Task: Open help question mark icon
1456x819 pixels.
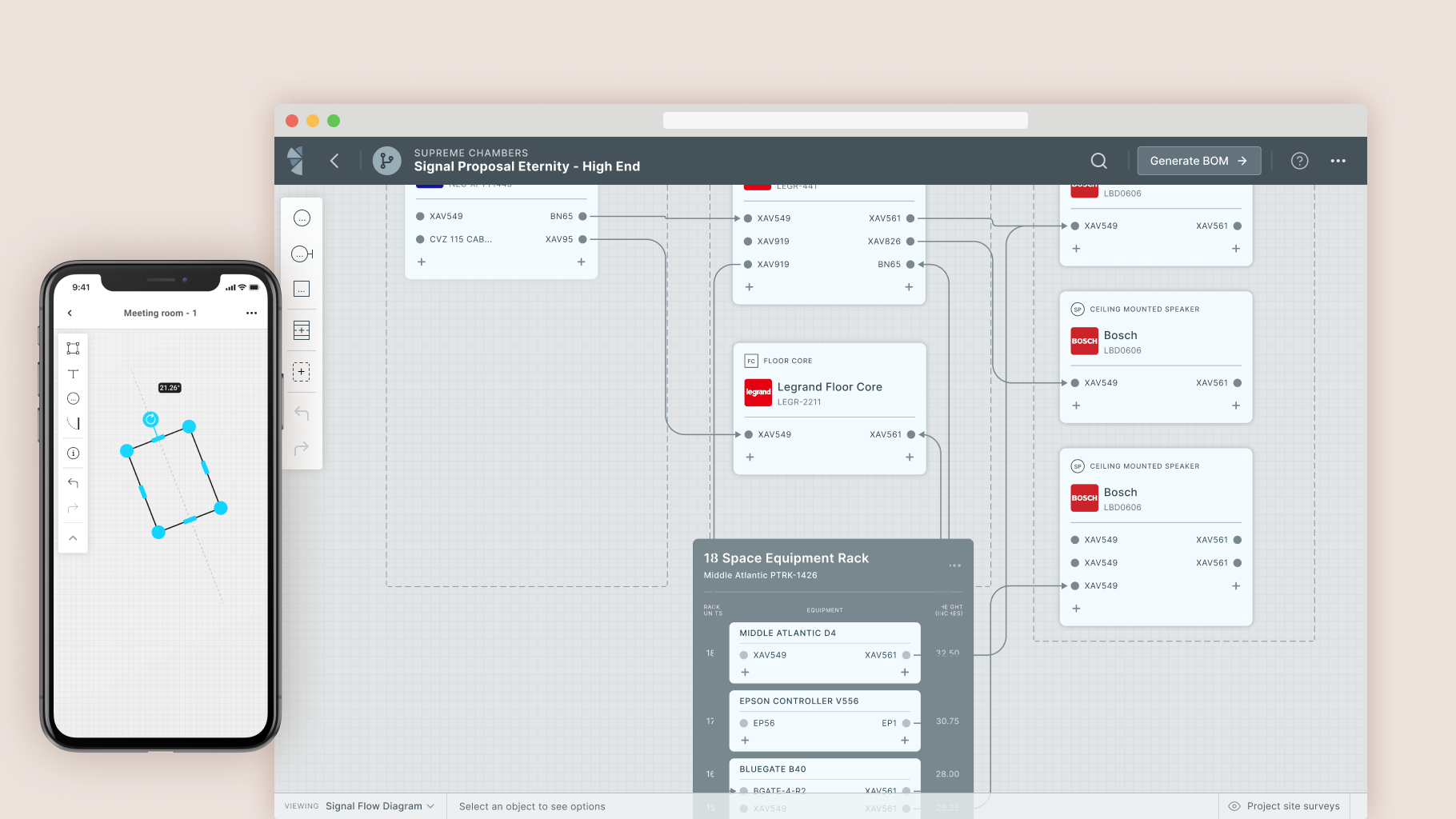Action: coord(1300,161)
